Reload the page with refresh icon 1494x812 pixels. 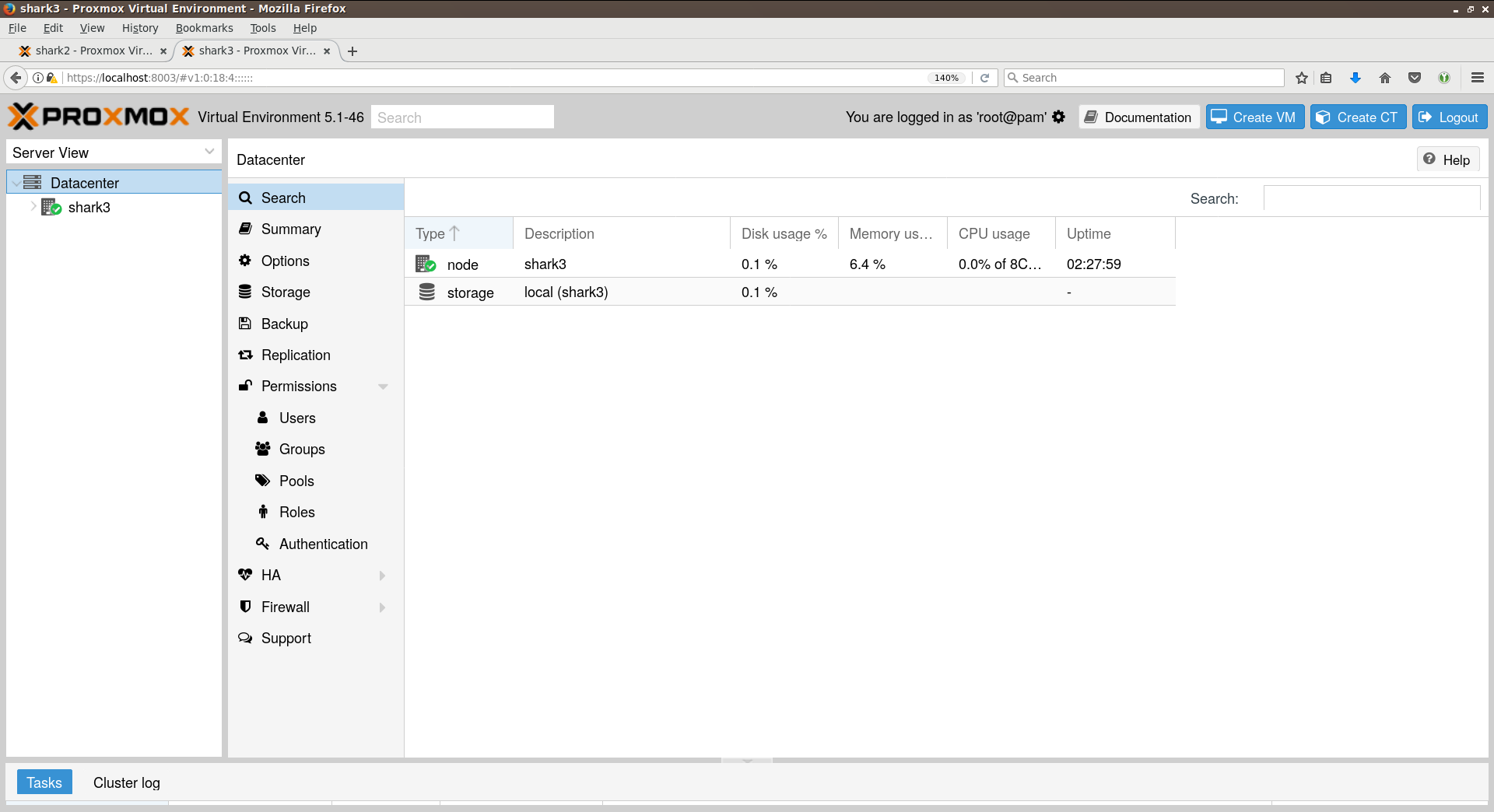pyautogui.click(x=984, y=78)
